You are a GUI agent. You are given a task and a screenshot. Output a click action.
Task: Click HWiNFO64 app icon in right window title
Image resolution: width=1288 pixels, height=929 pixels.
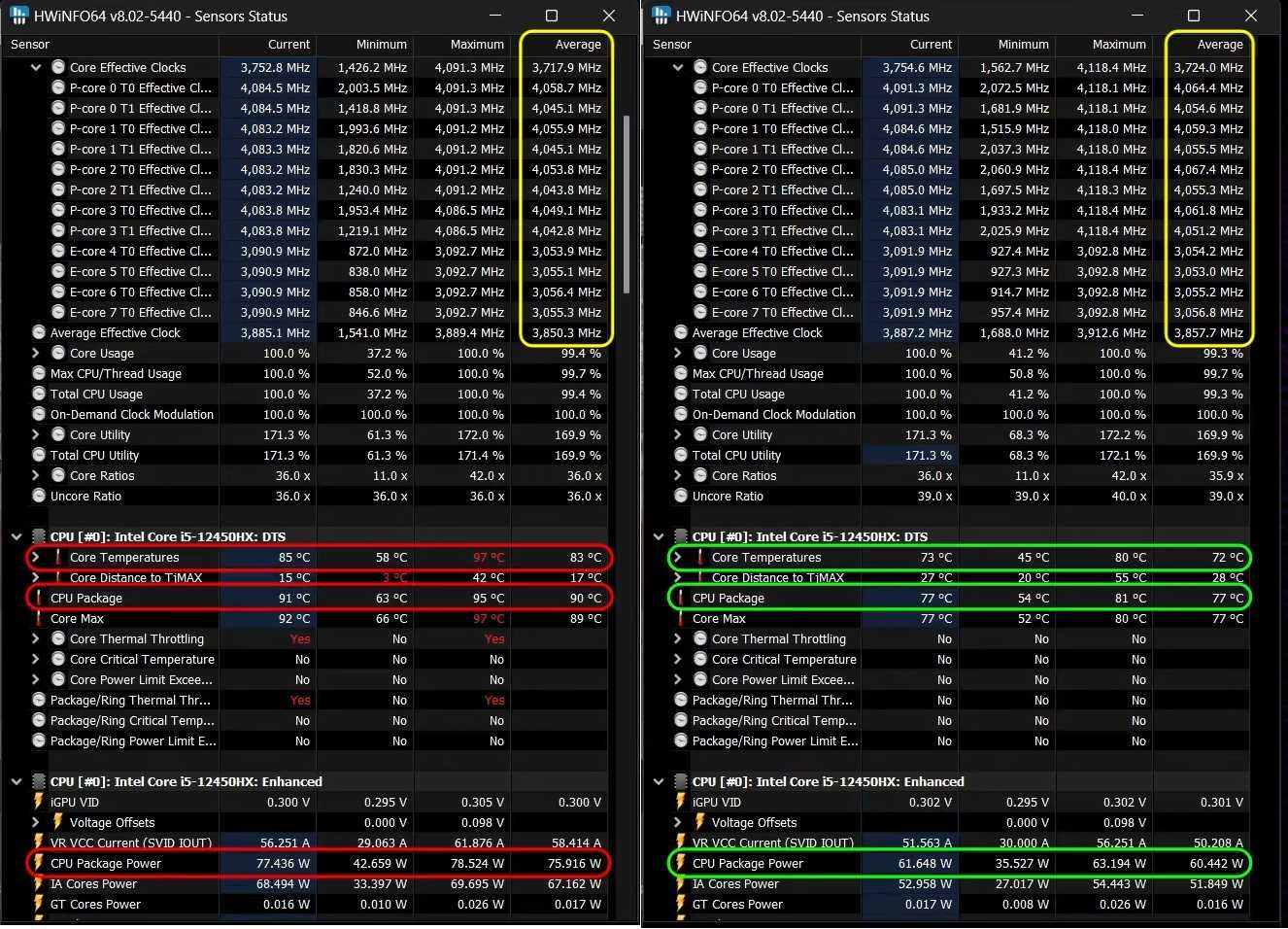click(661, 16)
